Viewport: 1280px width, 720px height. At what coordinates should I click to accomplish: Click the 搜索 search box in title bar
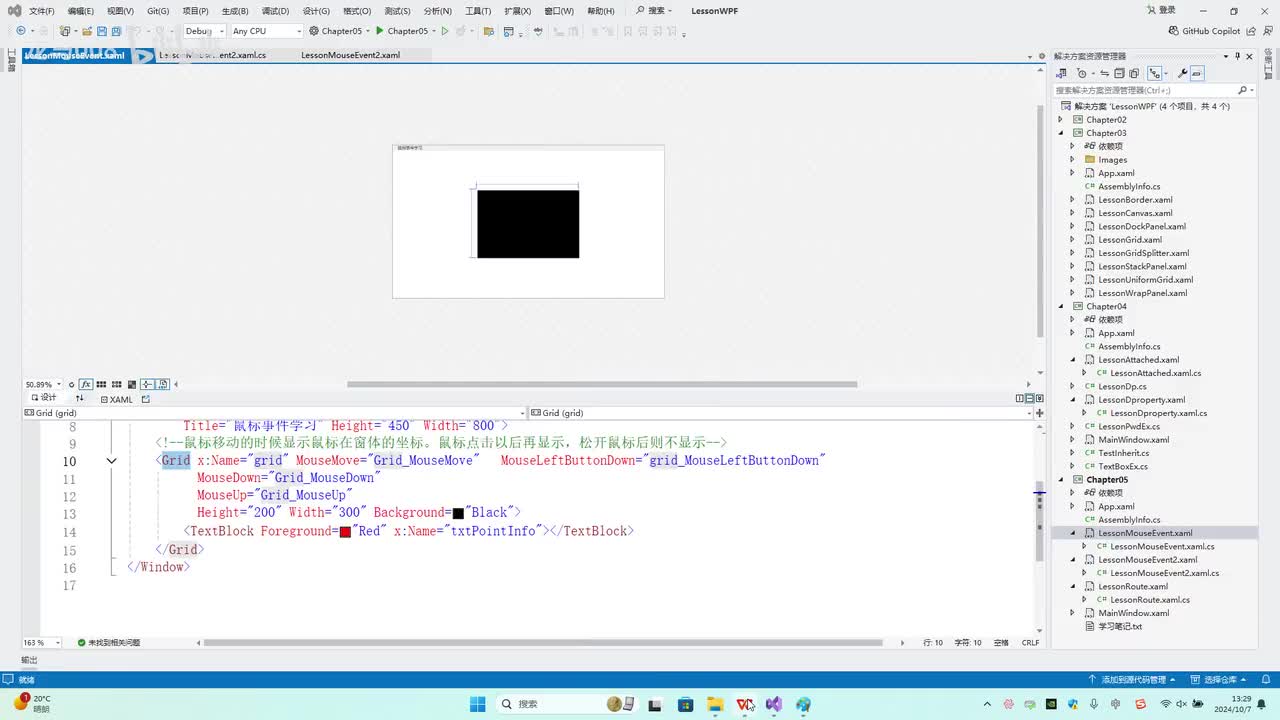click(x=655, y=11)
